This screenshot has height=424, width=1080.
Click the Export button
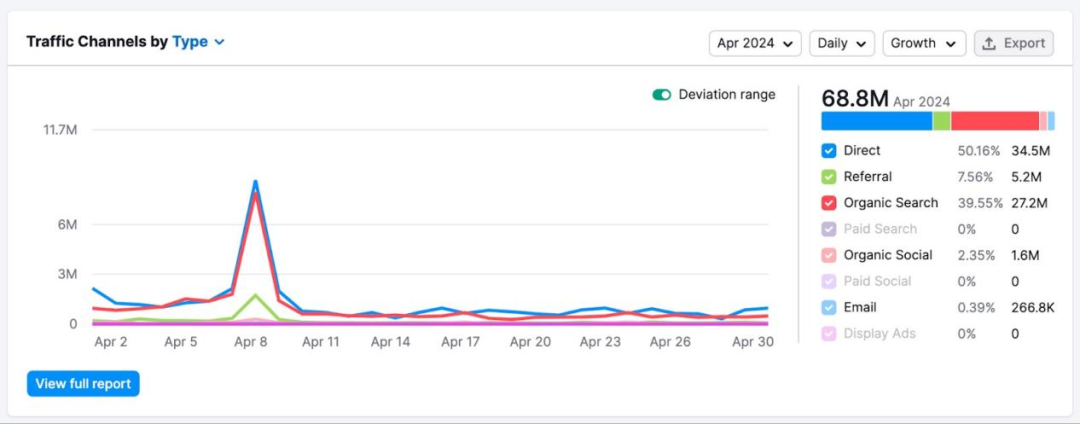pyautogui.click(x=1013, y=44)
